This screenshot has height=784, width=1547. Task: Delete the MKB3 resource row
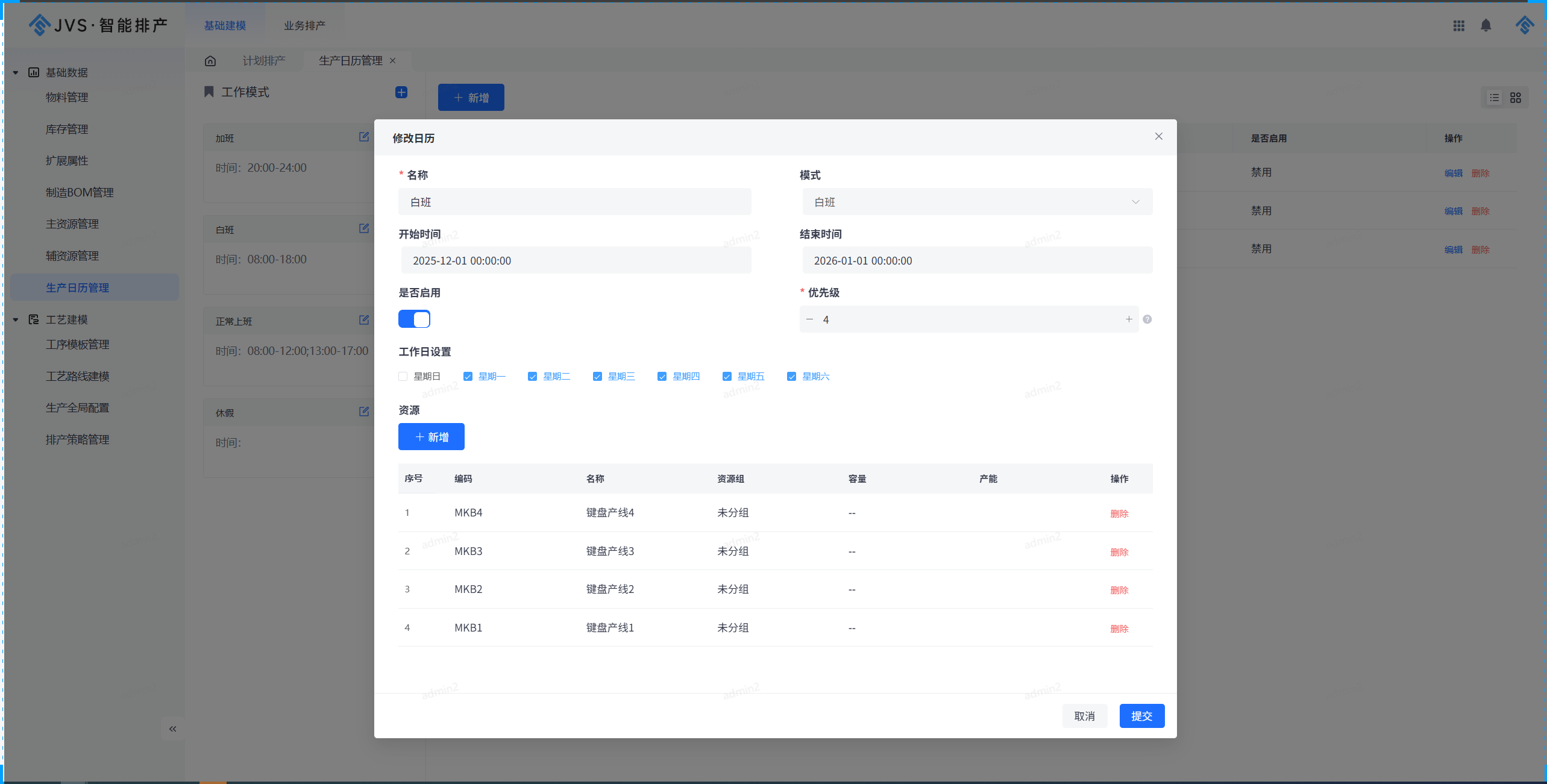coord(1119,552)
